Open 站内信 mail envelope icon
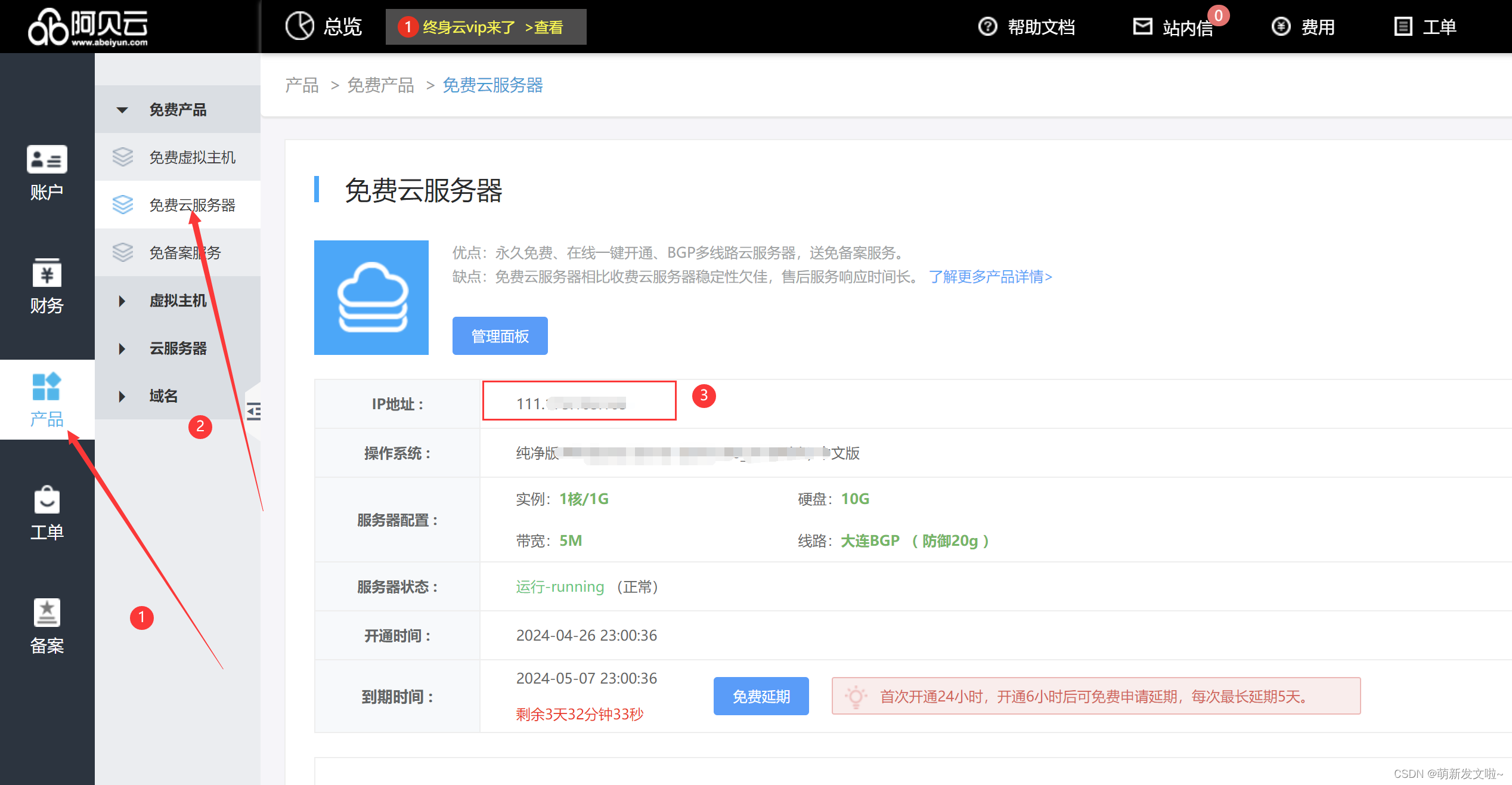The image size is (1512, 785). (x=1142, y=27)
